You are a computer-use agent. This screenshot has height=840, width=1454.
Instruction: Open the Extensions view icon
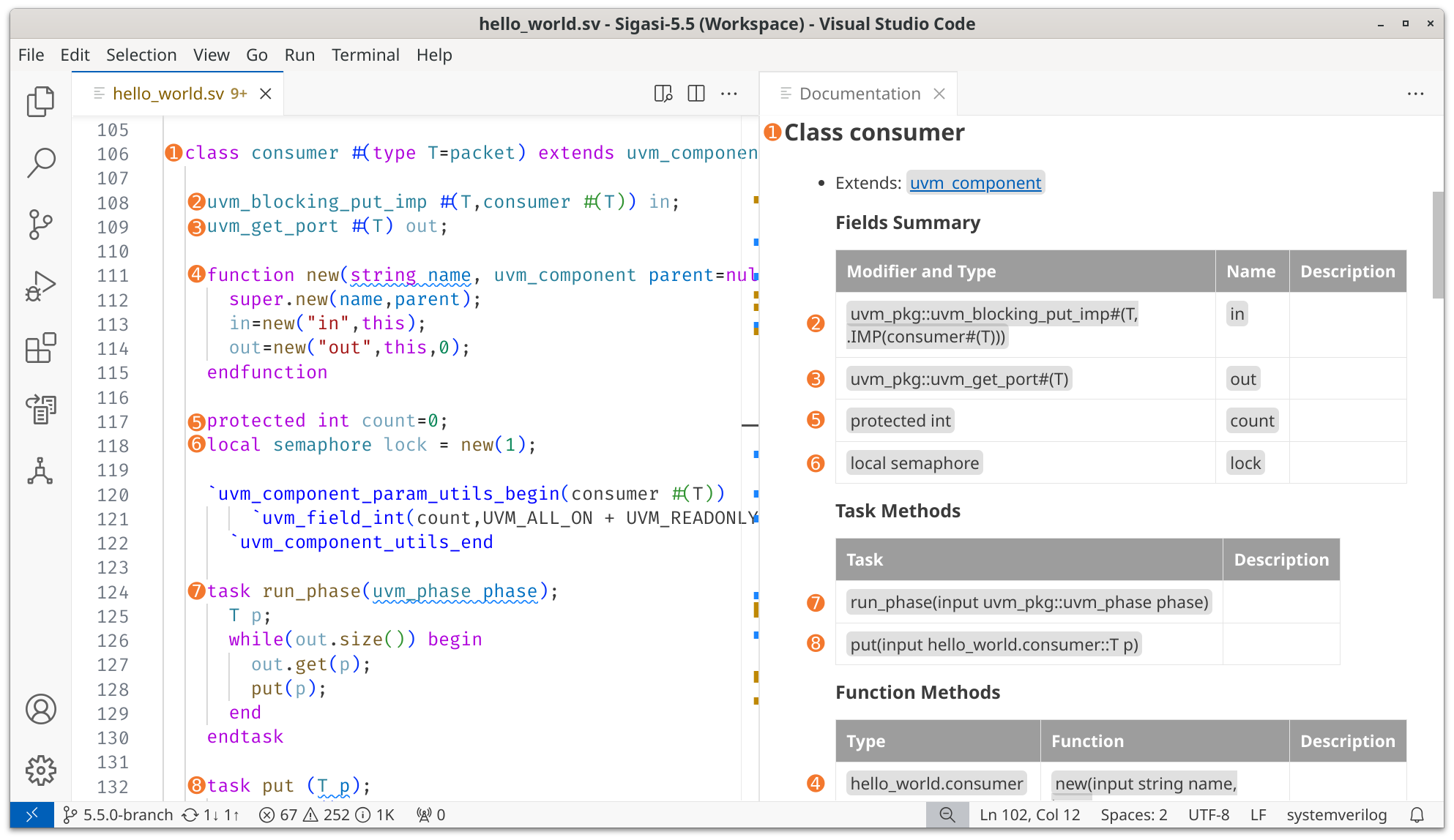click(x=41, y=348)
